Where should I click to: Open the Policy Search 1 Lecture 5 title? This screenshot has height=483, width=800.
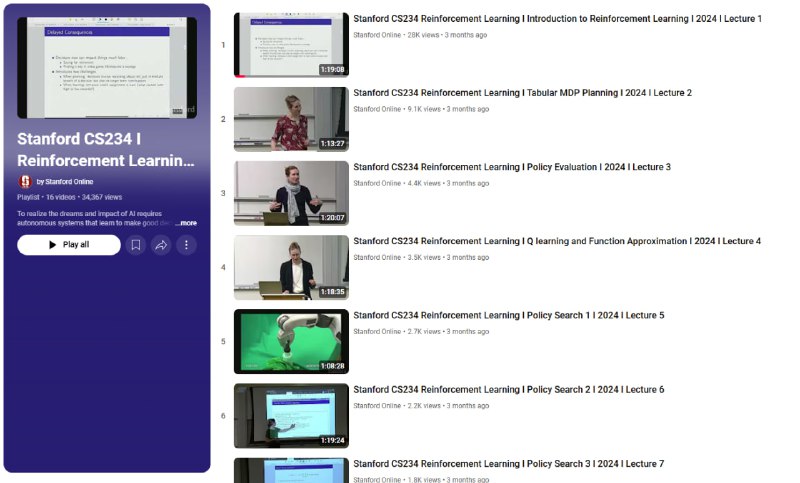(509, 315)
